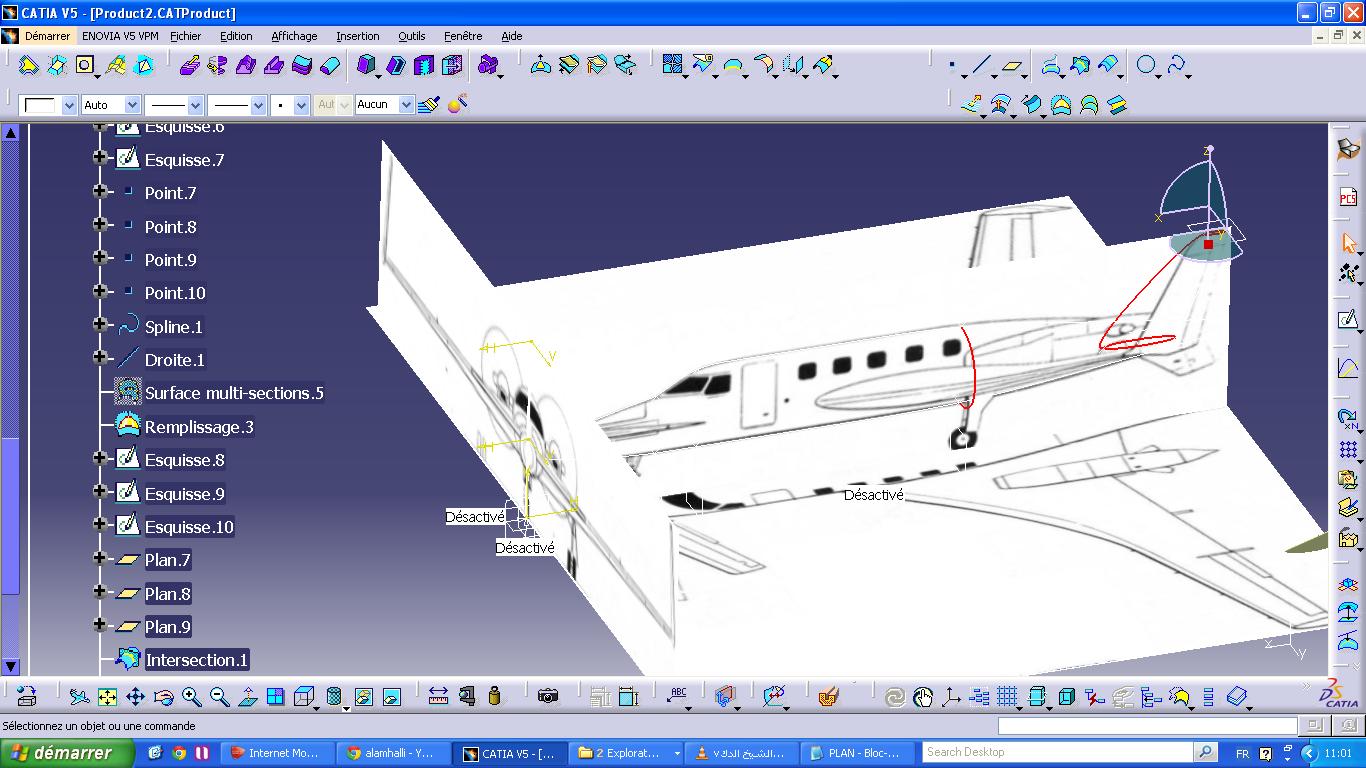
Task: Open the Outils menu
Action: pos(411,36)
